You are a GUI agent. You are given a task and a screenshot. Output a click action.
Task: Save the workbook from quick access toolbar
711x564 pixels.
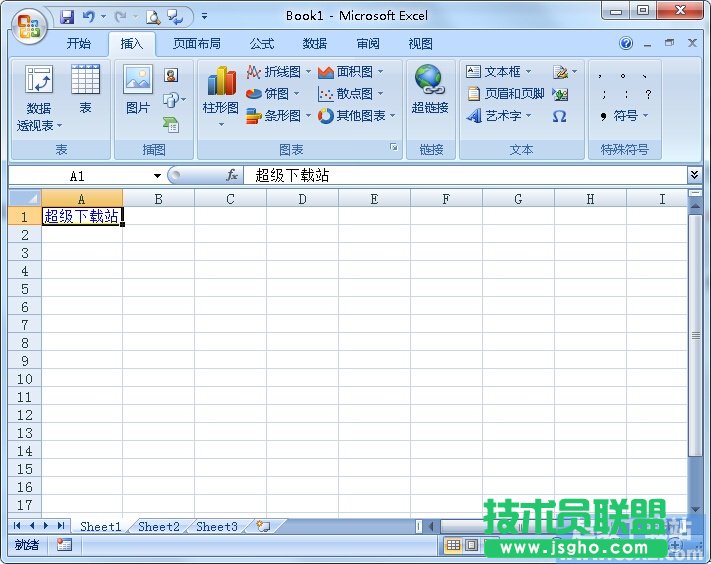pos(67,16)
